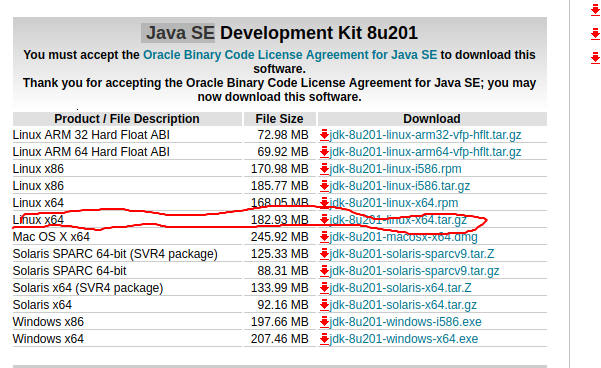
Task: Select the Product / File Description column header
Action: click(127, 119)
